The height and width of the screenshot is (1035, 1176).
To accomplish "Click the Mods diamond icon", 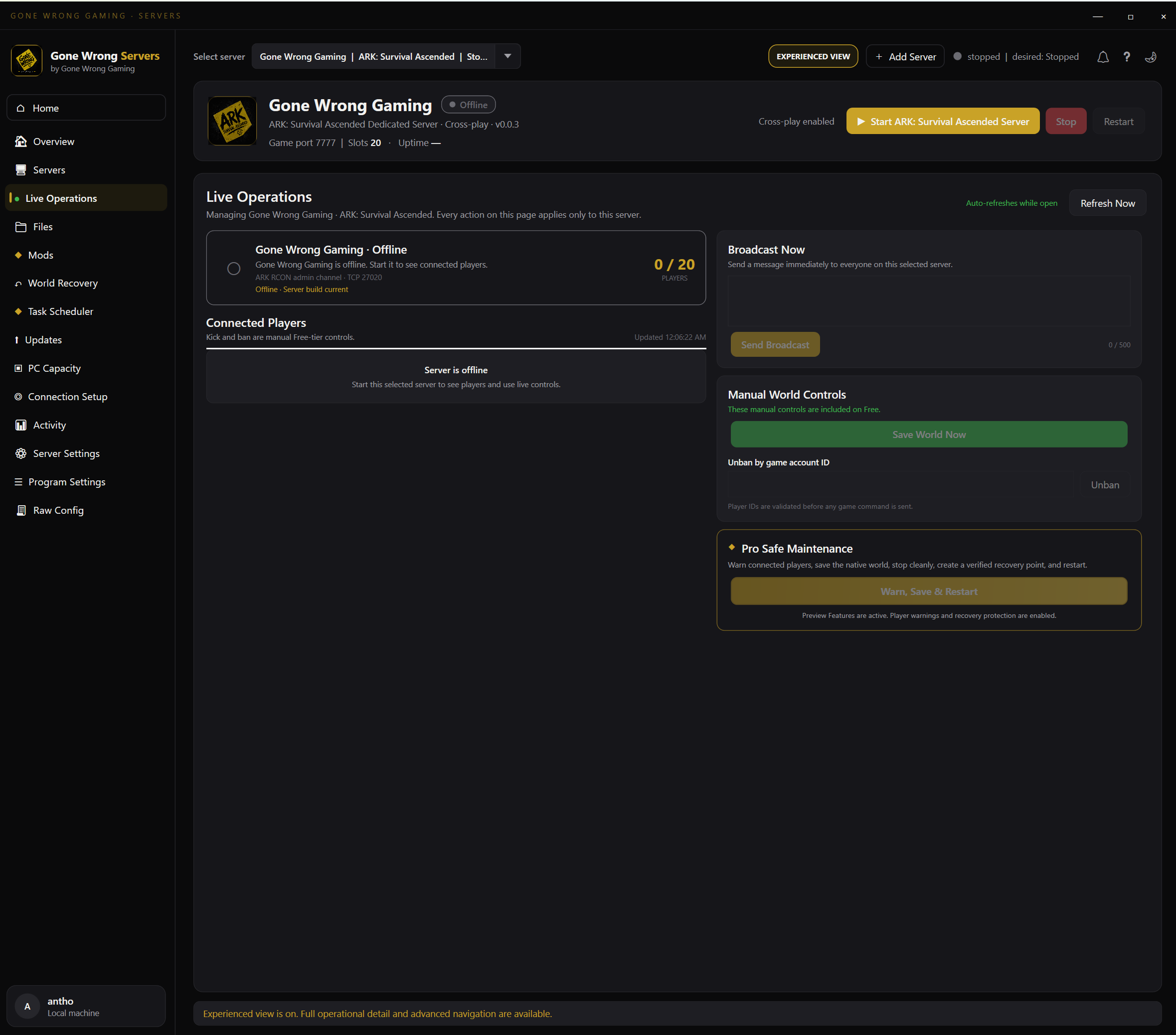I will 18,255.
